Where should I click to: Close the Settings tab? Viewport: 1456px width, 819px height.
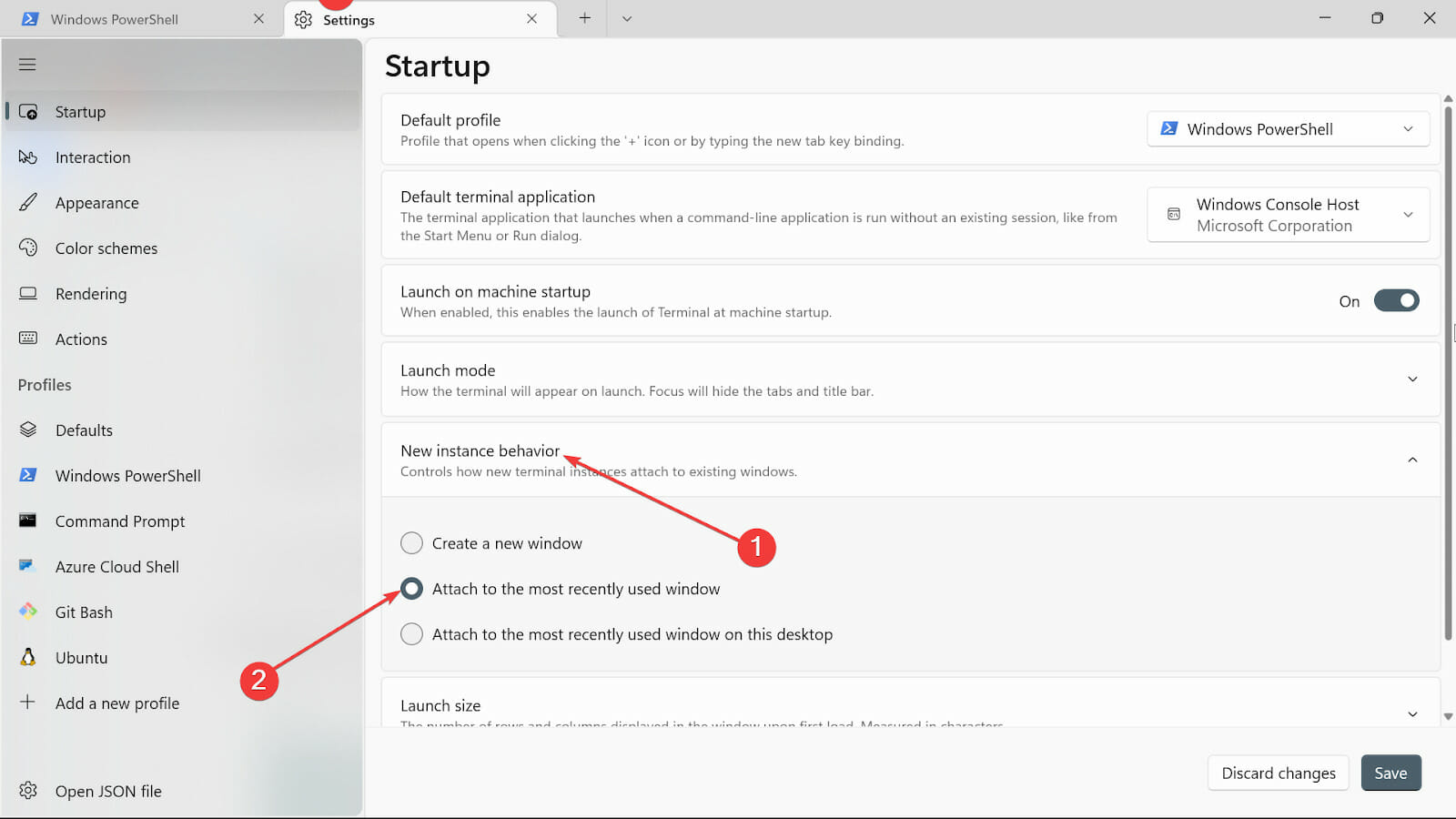click(x=531, y=19)
